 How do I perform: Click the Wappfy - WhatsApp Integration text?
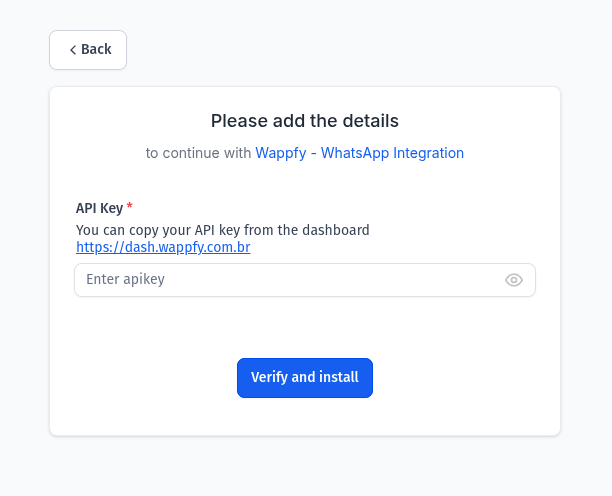coord(359,153)
